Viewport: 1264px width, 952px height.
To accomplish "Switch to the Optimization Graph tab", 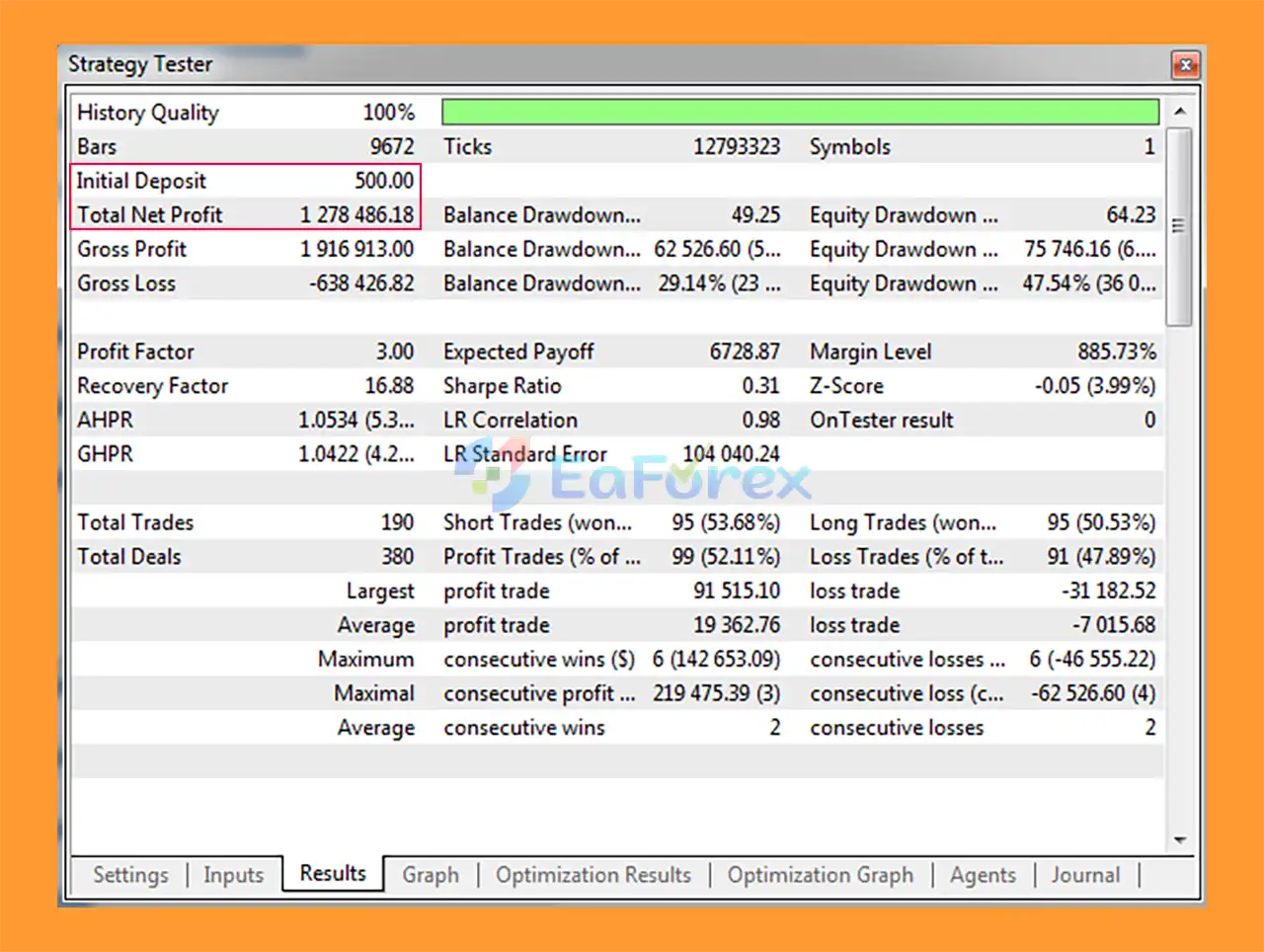I will 821,875.
